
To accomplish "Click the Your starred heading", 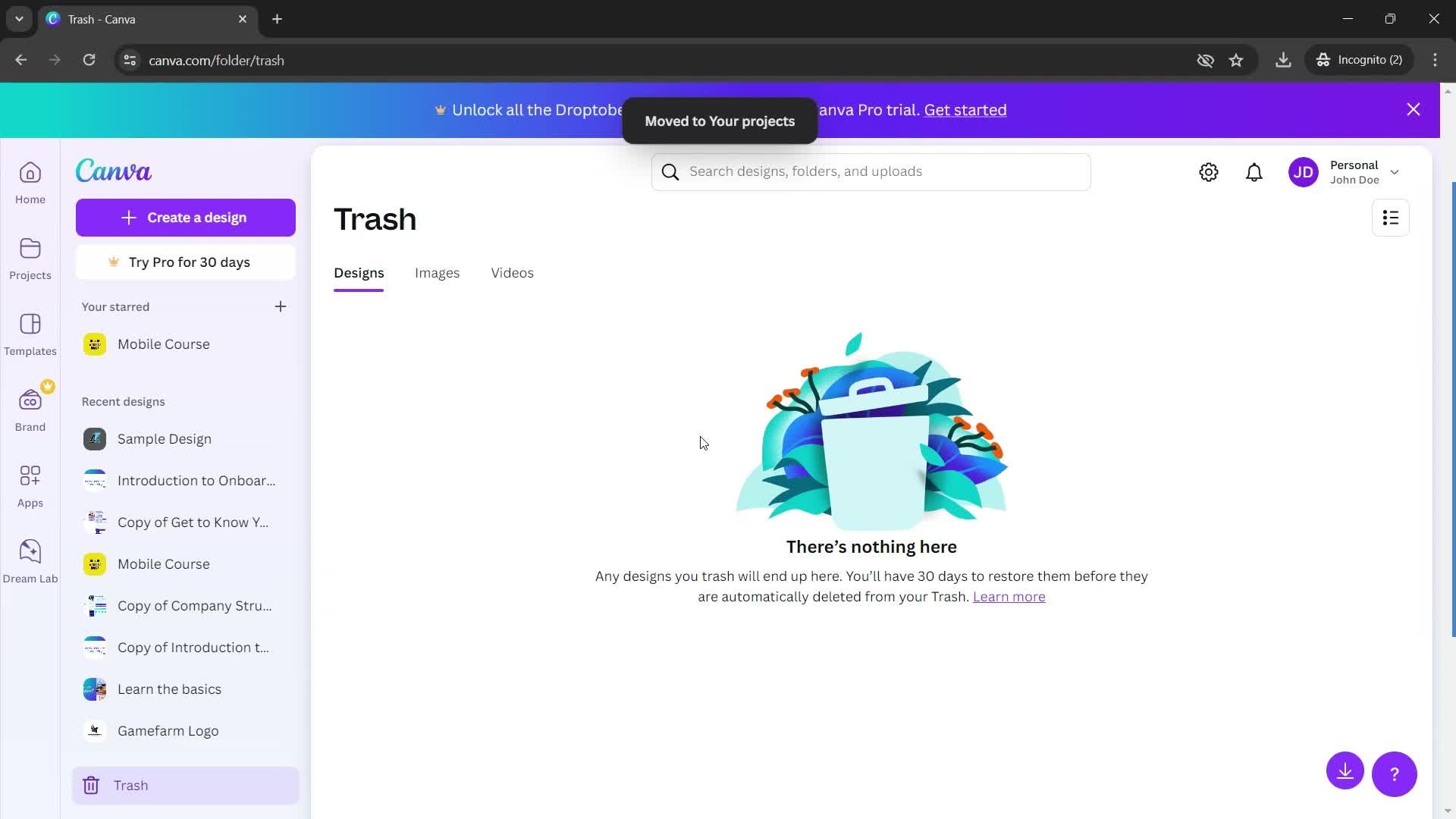I will click(115, 306).
